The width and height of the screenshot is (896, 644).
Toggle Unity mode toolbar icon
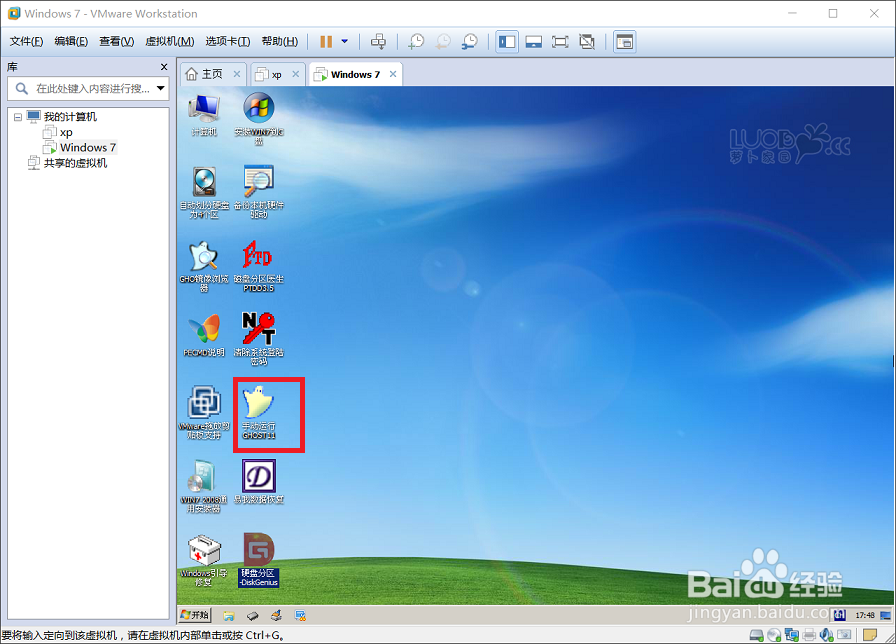coord(587,42)
